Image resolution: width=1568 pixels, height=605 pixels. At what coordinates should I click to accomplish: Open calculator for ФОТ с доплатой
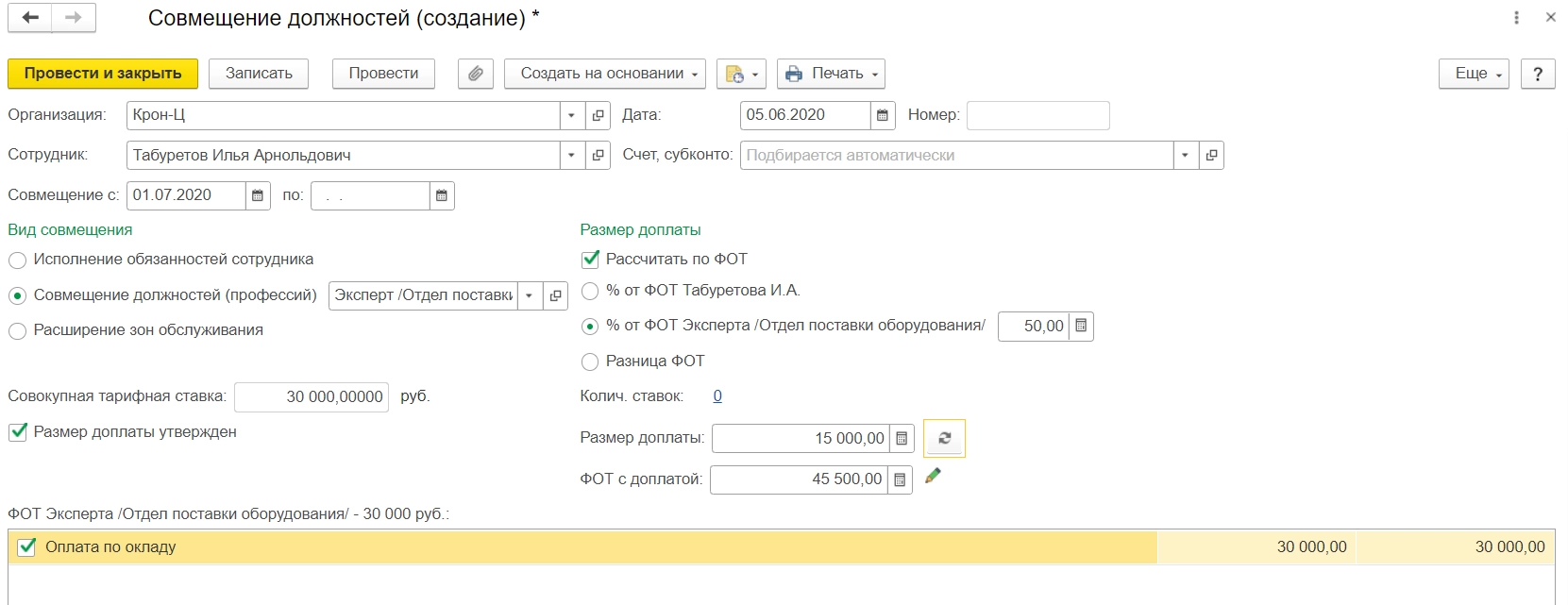pos(900,479)
